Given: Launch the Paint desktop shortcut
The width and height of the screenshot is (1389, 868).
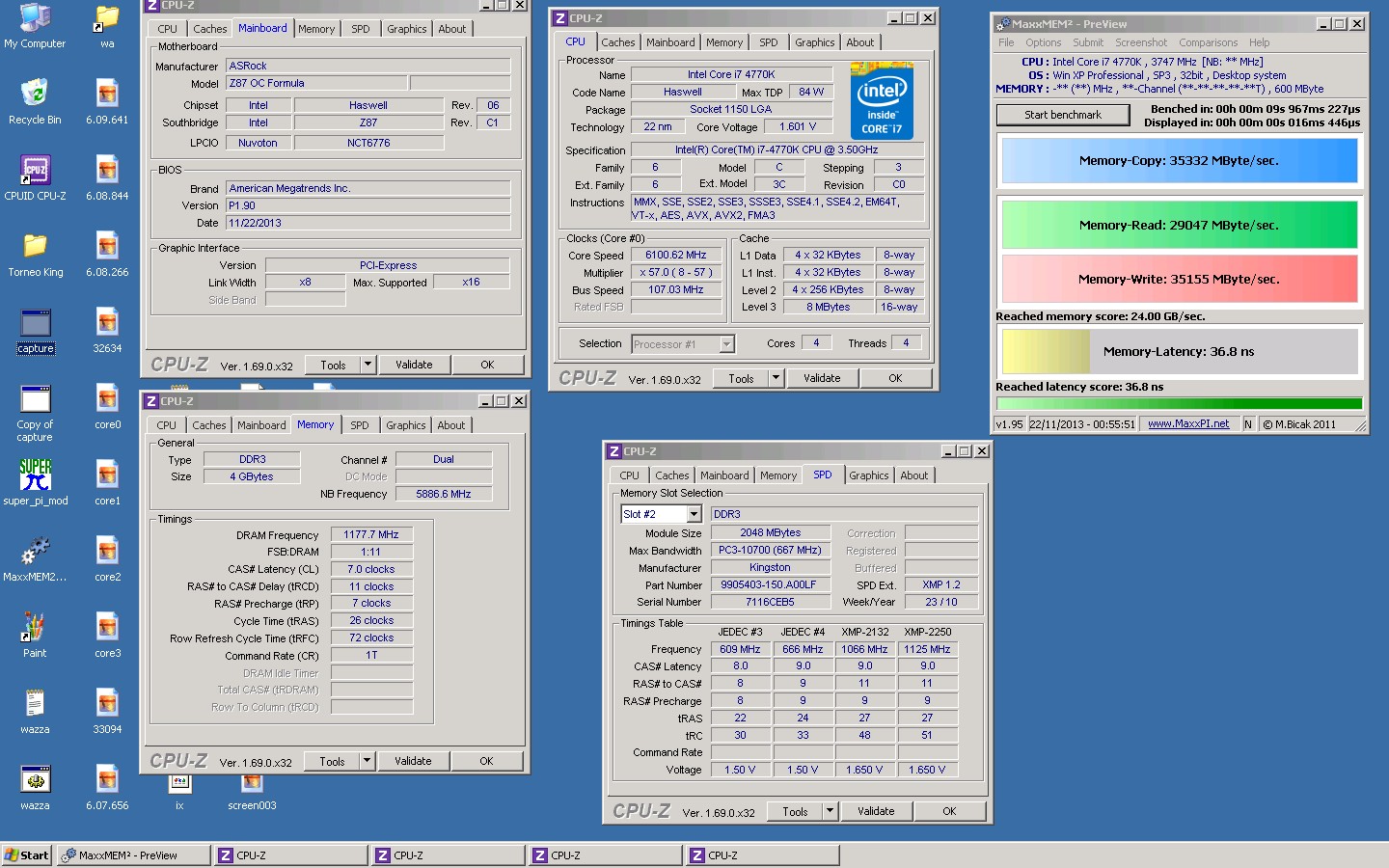Looking at the screenshot, I should pos(35,634).
